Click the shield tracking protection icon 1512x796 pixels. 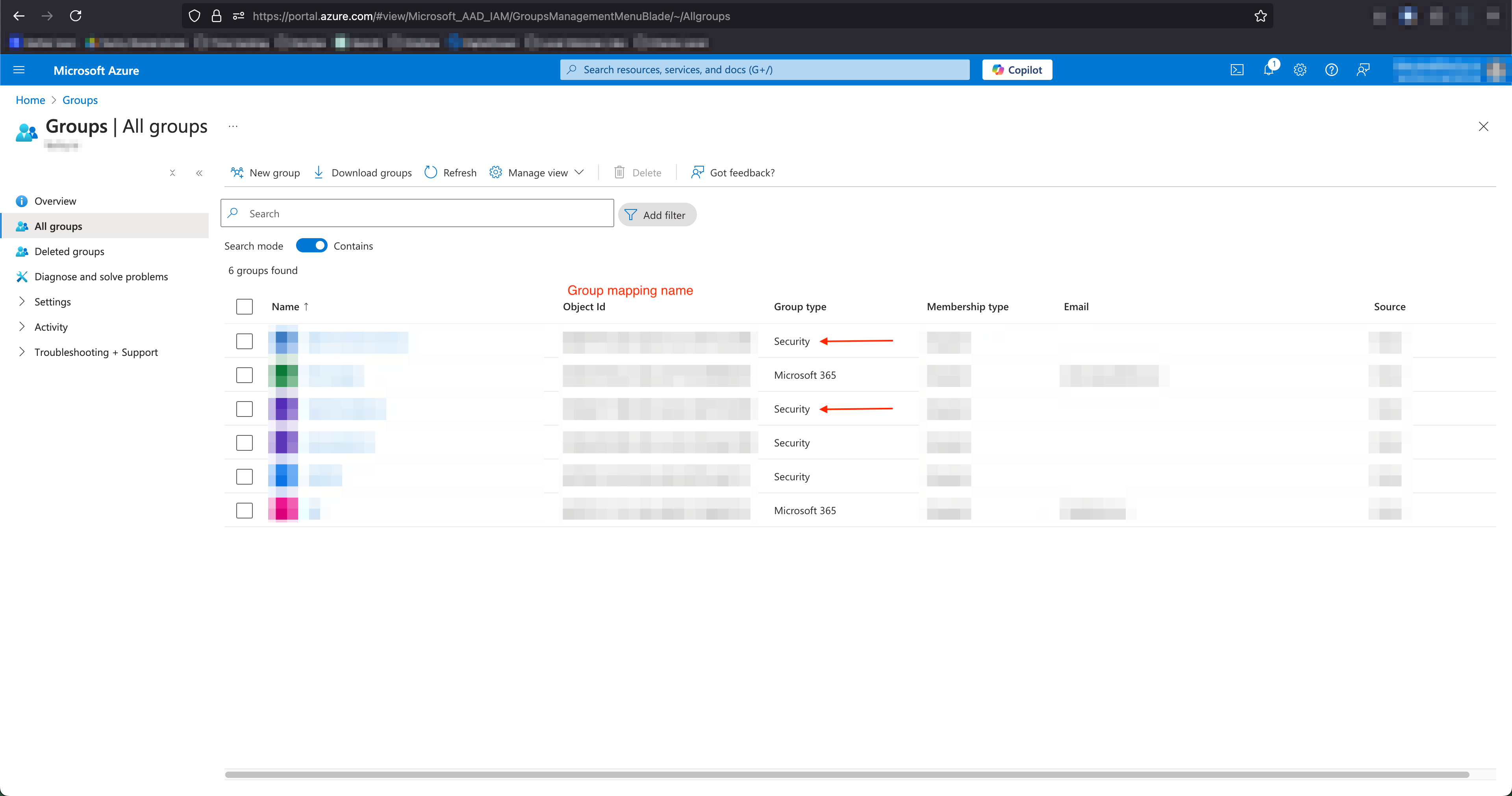point(194,16)
